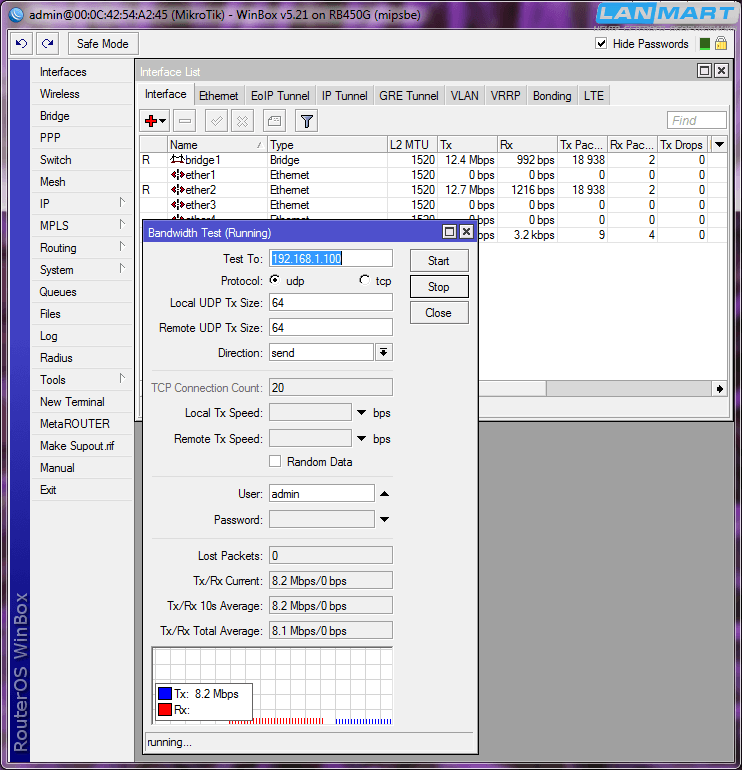Screen dimensions: 742x770
Task: Click the WinBox title bar logo icon
Action: tap(16, 15)
